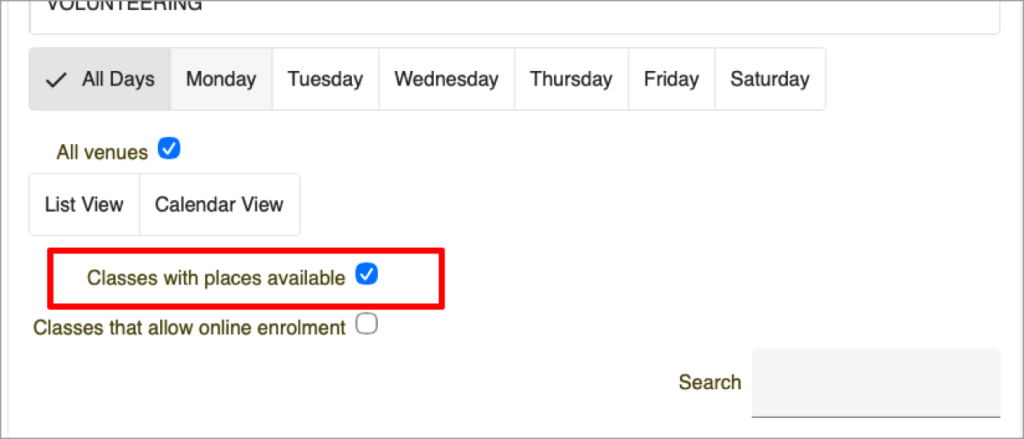1024x439 pixels.
Task: Click the red highlight box border
Action: pos(246,251)
